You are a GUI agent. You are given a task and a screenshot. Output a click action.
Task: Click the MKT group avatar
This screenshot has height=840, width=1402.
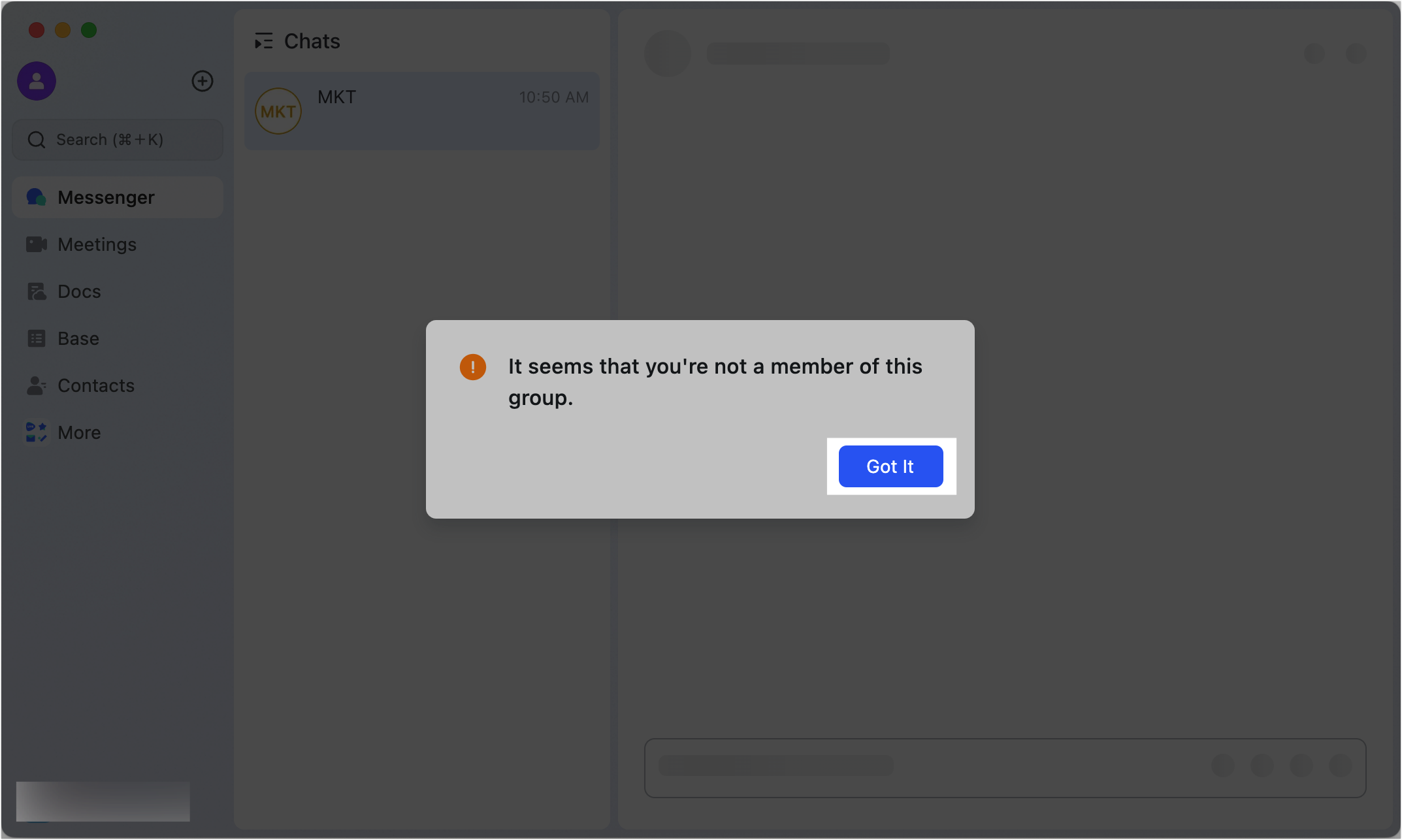(x=278, y=111)
